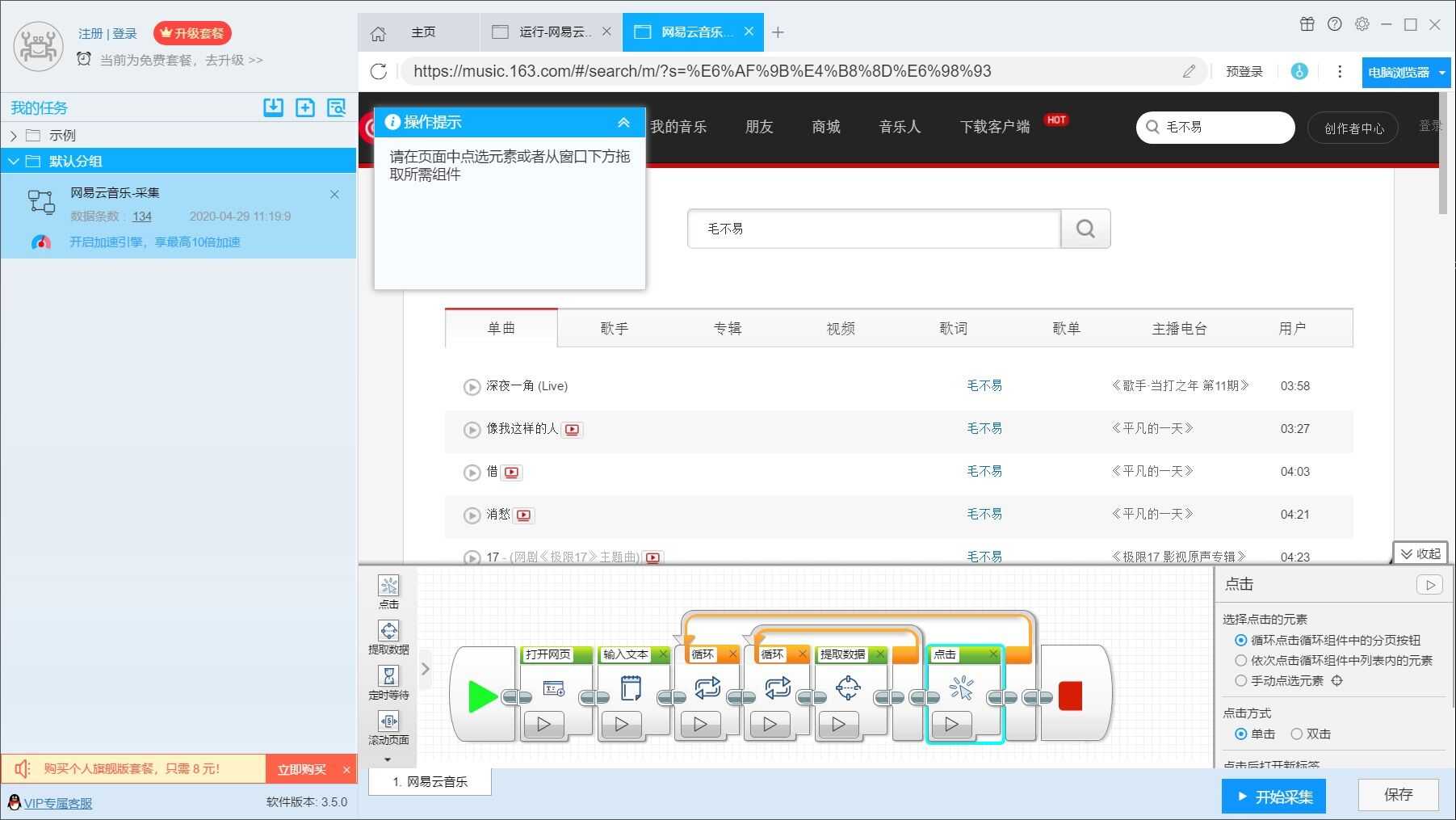Click the 毛不易 search field in the page header
1456x820 pixels.
click(1215, 128)
